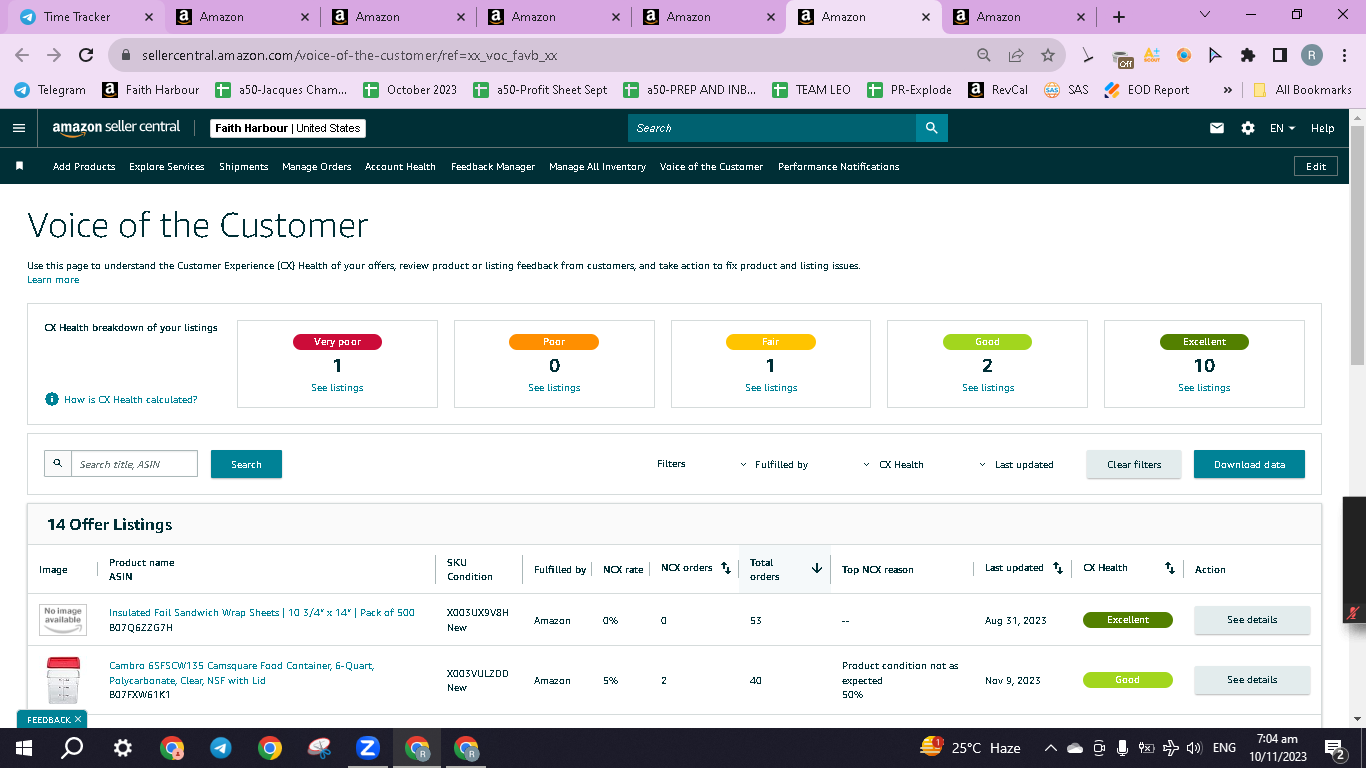Sort the table by Total orders
Image resolution: width=1366 pixels, height=768 pixels.
pyautogui.click(x=816, y=568)
